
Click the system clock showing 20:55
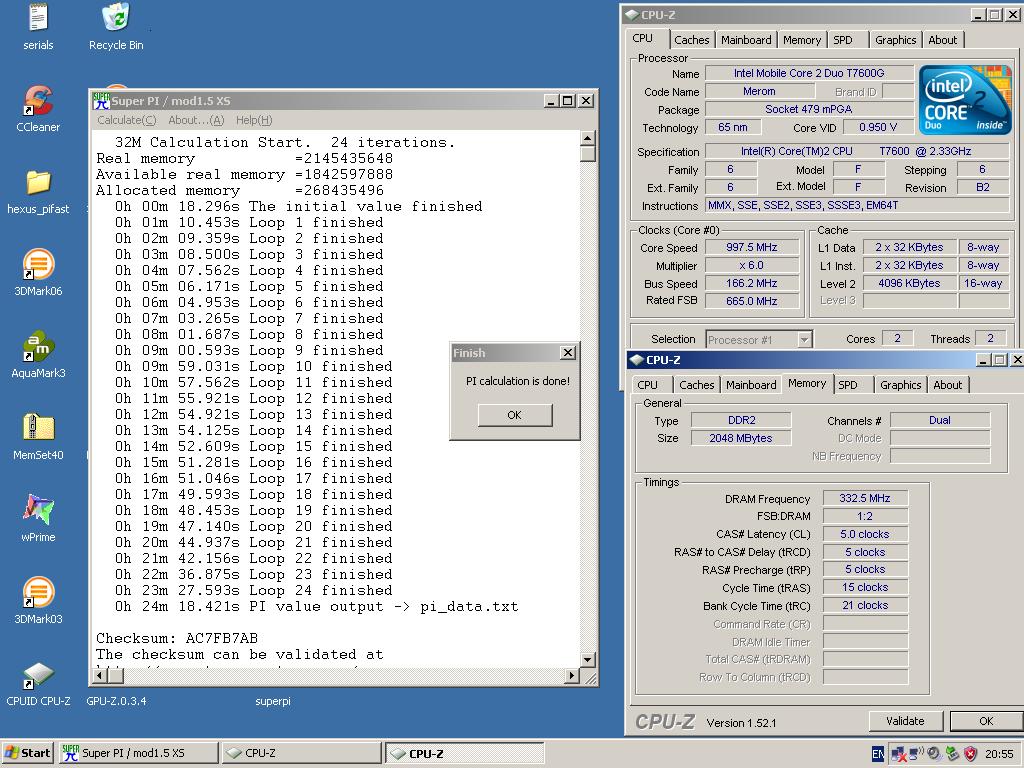coord(999,754)
